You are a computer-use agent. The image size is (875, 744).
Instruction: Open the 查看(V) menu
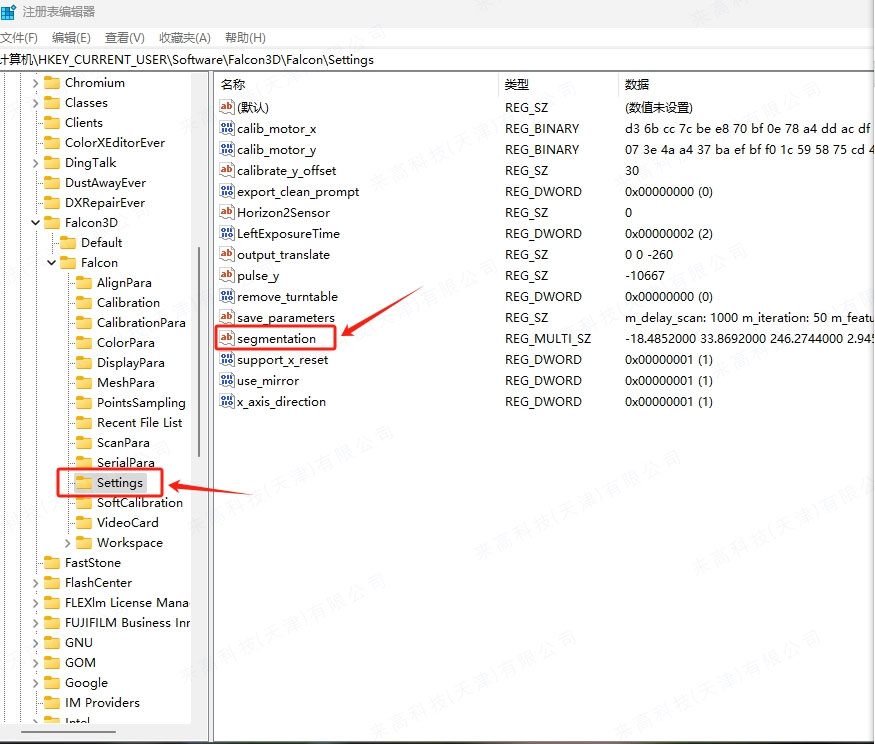pos(124,38)
